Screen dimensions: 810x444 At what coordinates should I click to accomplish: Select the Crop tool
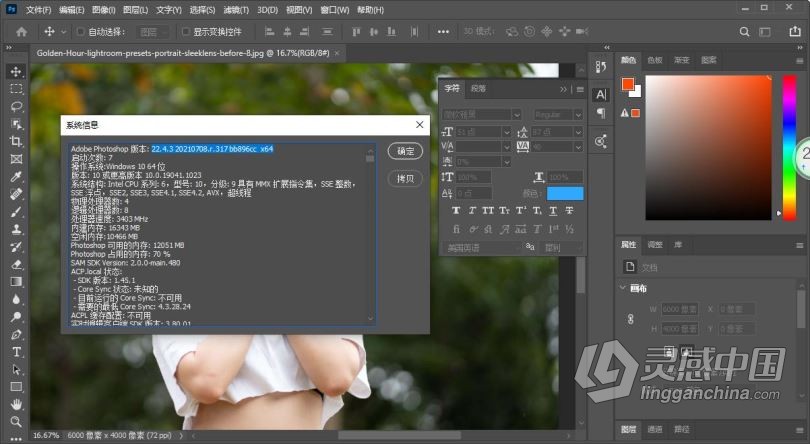coord(16,141)
